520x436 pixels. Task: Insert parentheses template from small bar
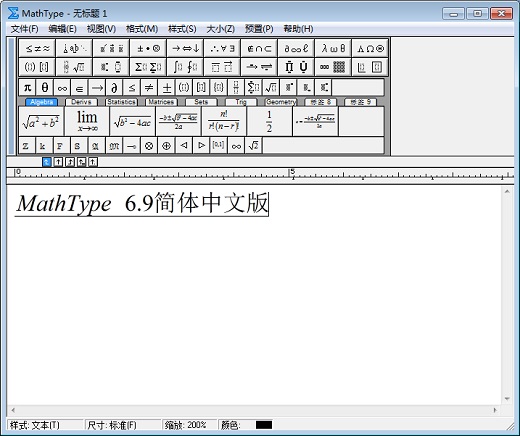click(x=184, y=88)
